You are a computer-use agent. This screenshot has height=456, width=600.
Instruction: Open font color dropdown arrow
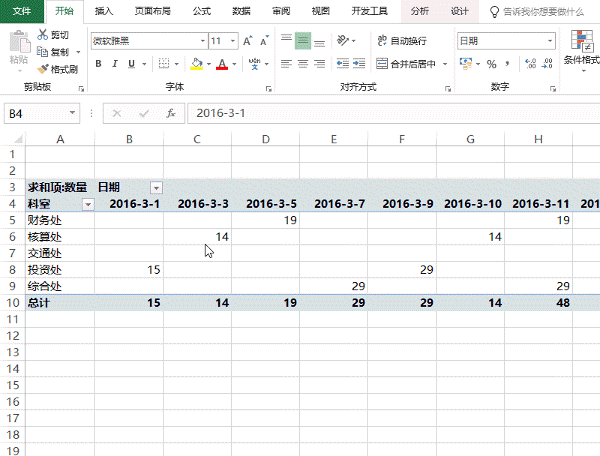point(234,64)
